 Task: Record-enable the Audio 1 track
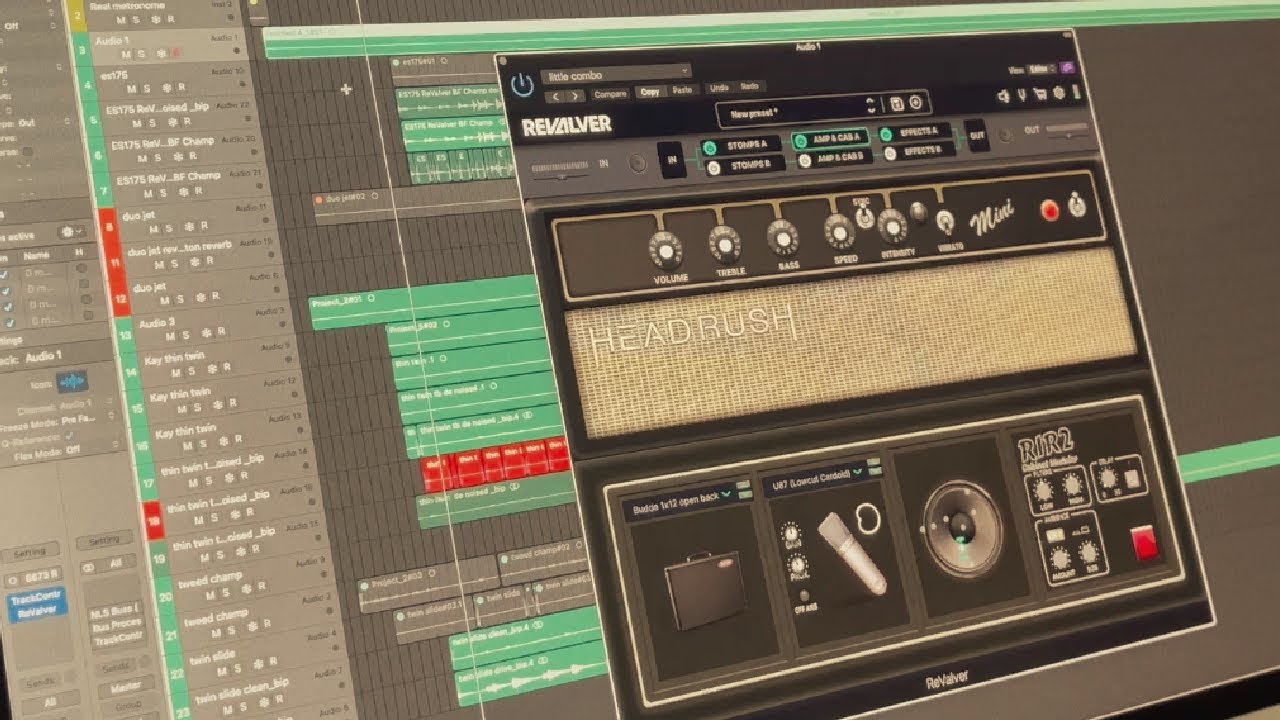point(174,52)
